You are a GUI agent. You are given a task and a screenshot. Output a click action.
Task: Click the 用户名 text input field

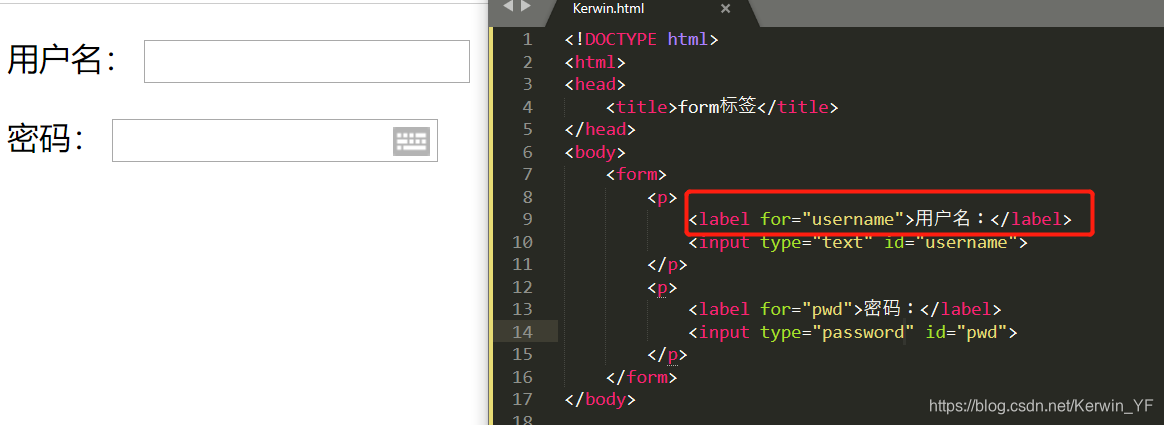pos(307,62)
